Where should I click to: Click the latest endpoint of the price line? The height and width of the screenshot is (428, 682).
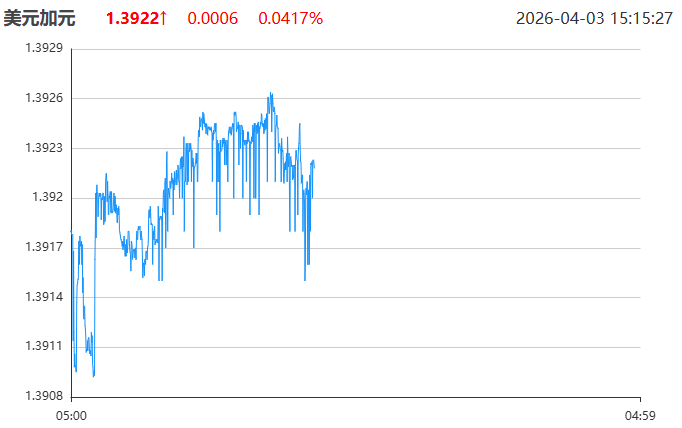[314, 161]
